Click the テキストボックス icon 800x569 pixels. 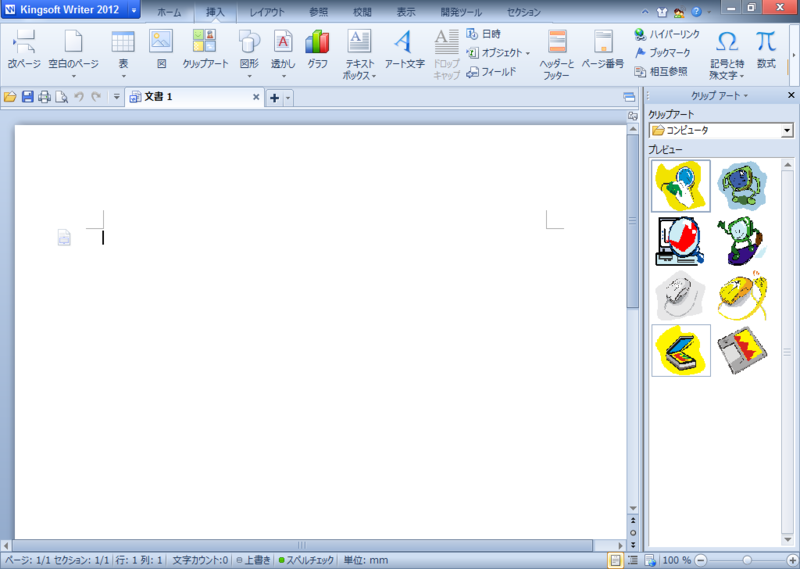click(360, 54)
